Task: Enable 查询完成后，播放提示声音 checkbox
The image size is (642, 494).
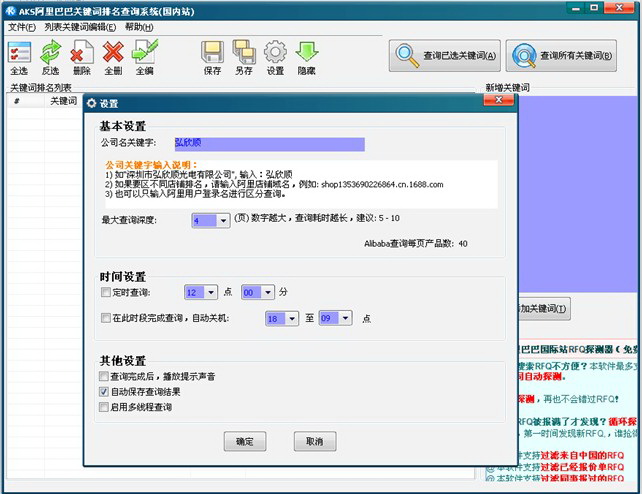Action: tap(104, 376)
